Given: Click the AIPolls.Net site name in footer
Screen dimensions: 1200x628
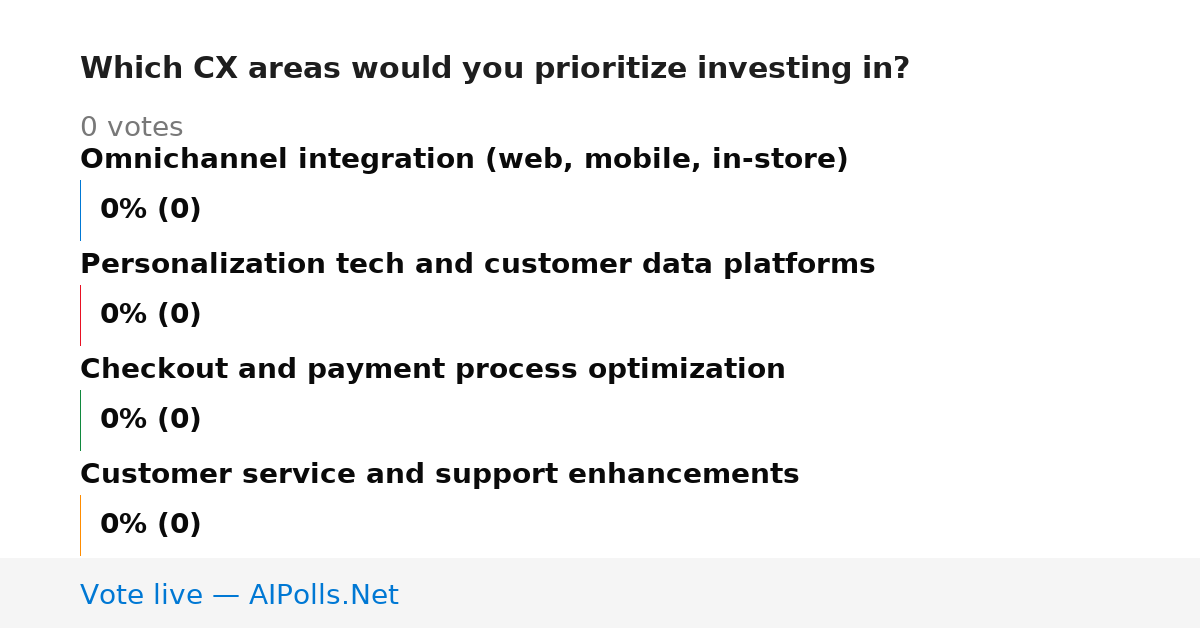Looking at the screenshot, I should tap(323, 595).
